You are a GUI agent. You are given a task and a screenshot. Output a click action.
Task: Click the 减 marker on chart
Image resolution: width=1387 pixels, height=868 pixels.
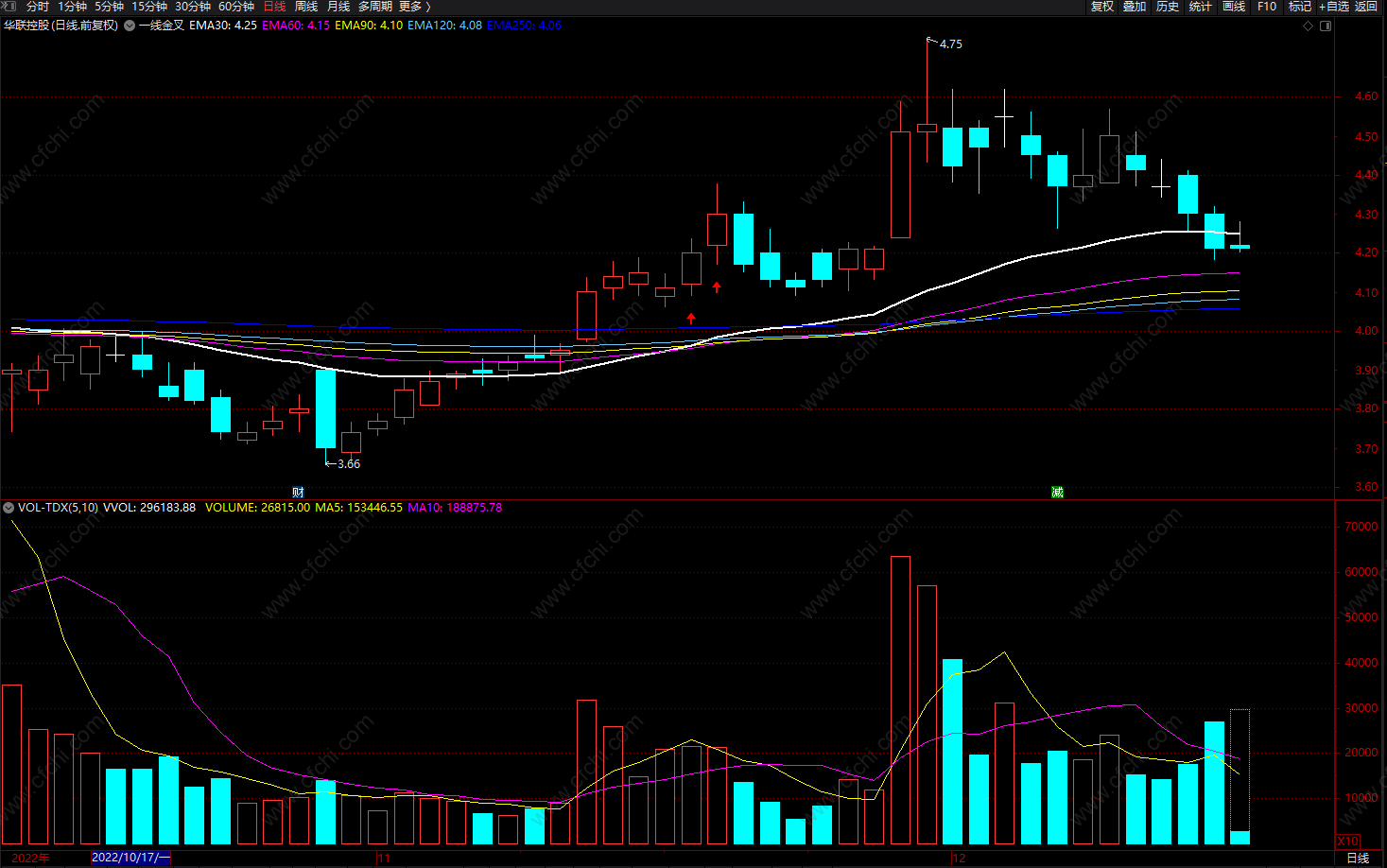(x=1057, y=493)
